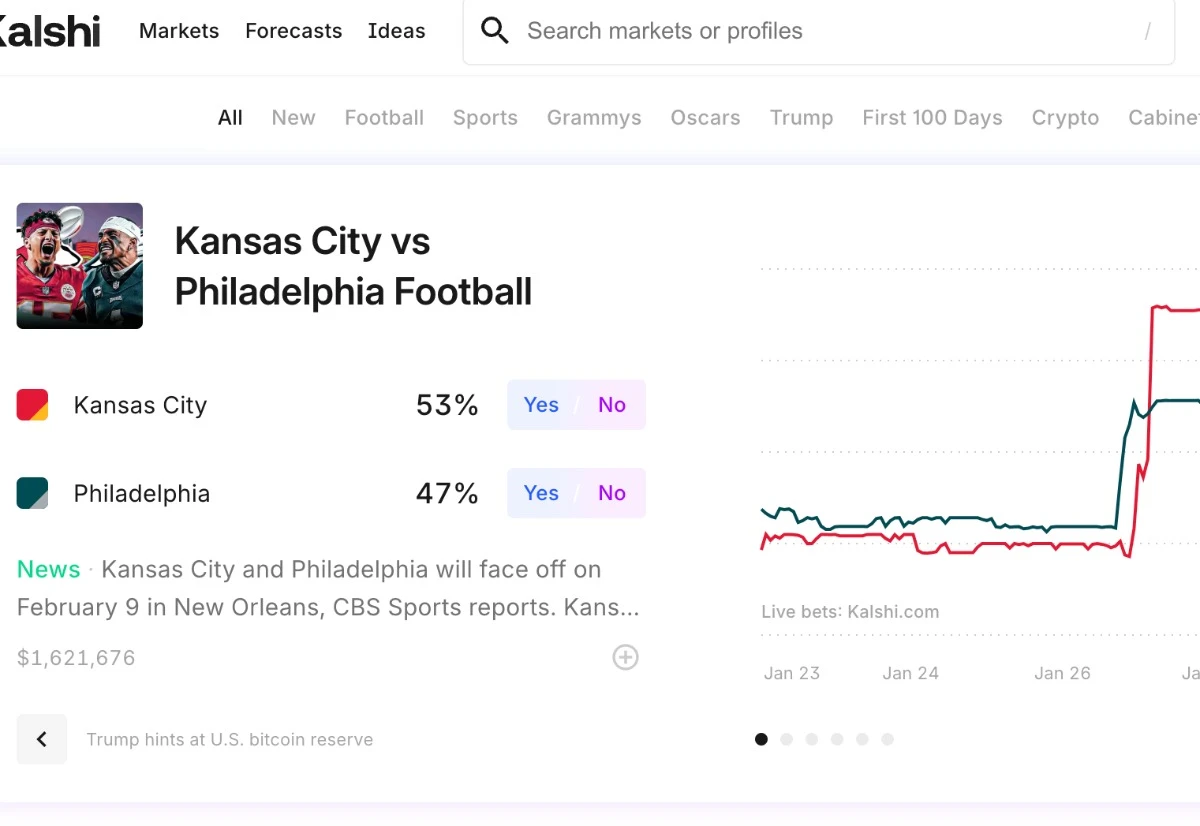This screenshot has width=1200, height=826.
Task: Open the Forecasts menu
Action: coord(293,31)
